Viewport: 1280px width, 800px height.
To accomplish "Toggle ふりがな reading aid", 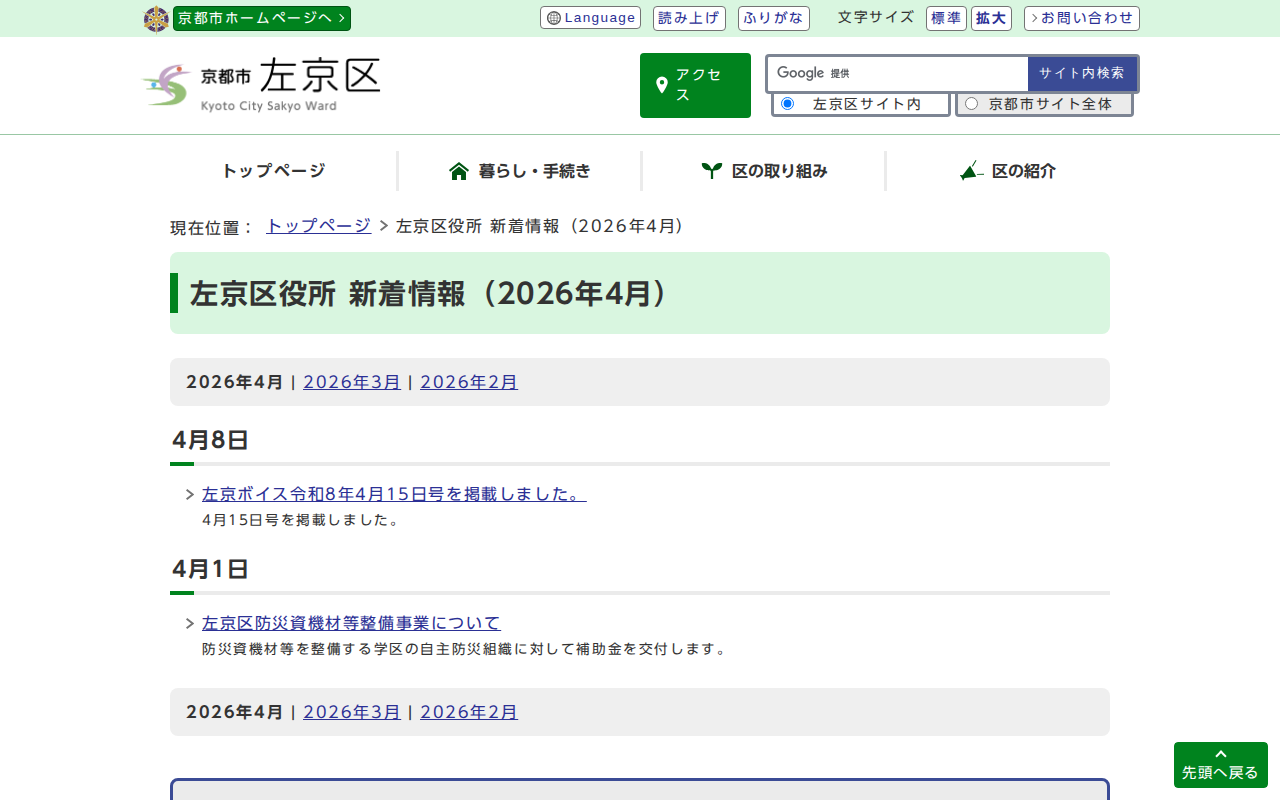I will pyautogui.click(x=773, y=18).
